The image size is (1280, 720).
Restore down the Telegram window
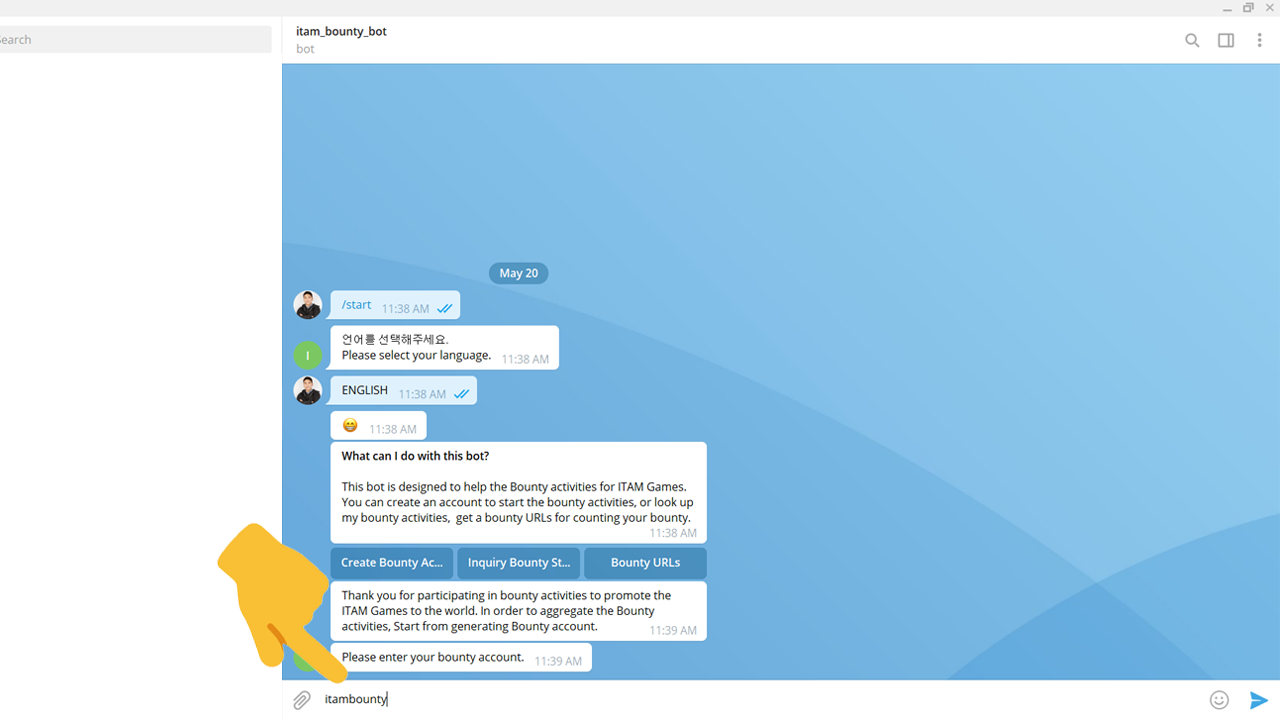pyautogui.click(x=1248, y=8)
